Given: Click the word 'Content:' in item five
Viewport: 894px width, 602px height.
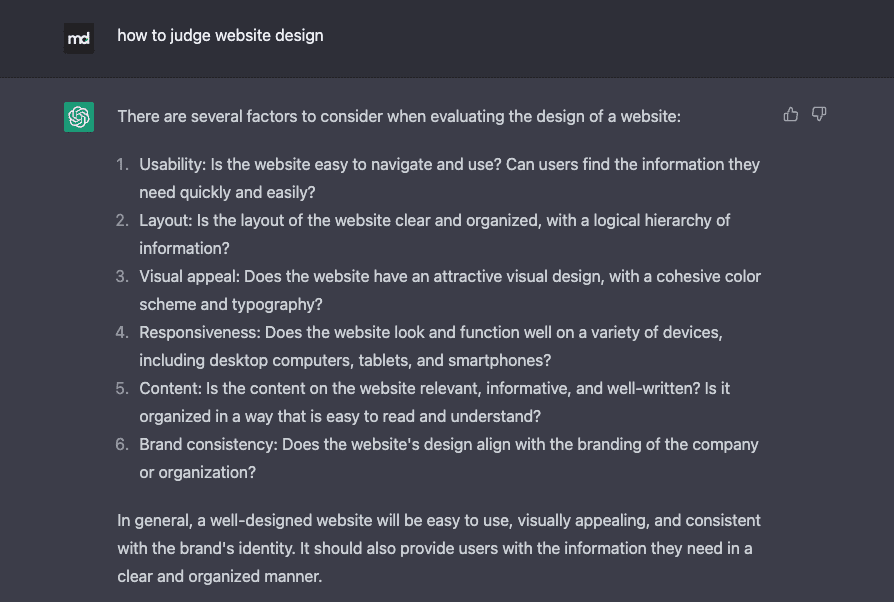Looking at the screenshot, I should click(170, 388).
